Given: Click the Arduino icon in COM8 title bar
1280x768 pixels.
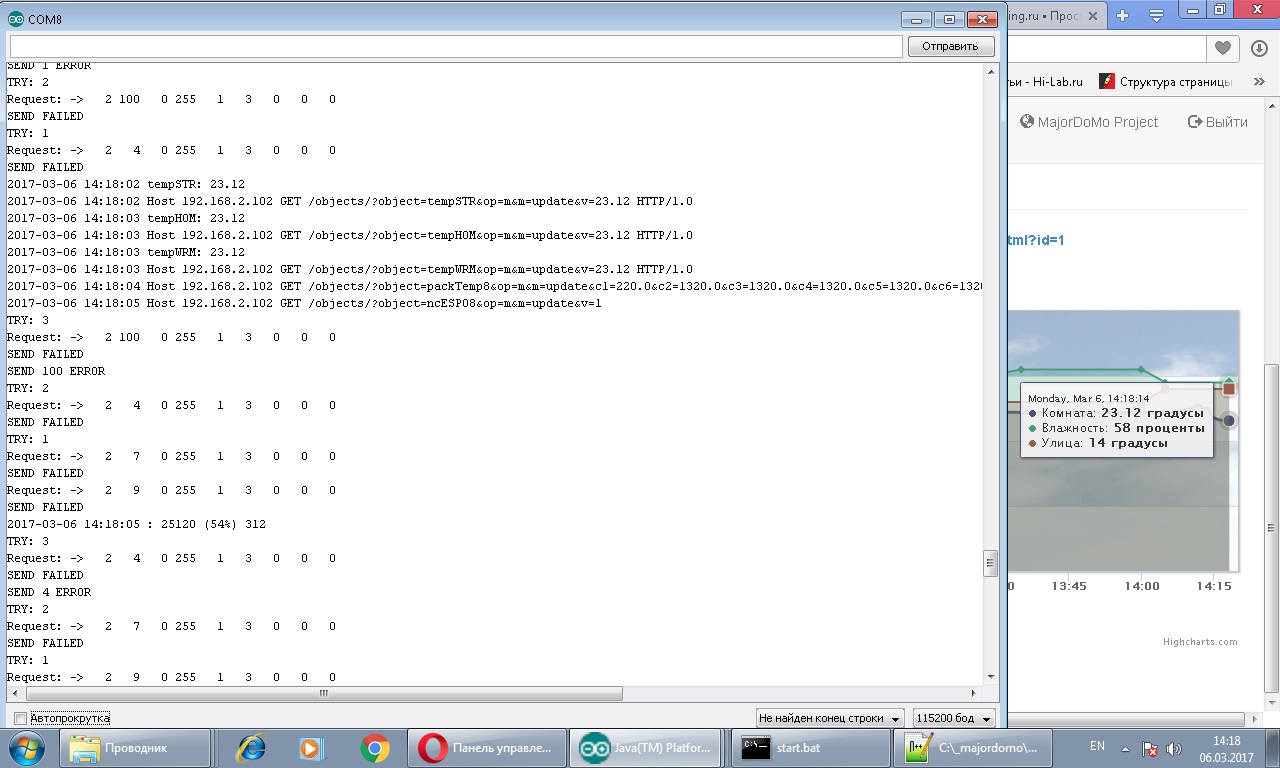Looking at the screenshot, I should 16,19.
